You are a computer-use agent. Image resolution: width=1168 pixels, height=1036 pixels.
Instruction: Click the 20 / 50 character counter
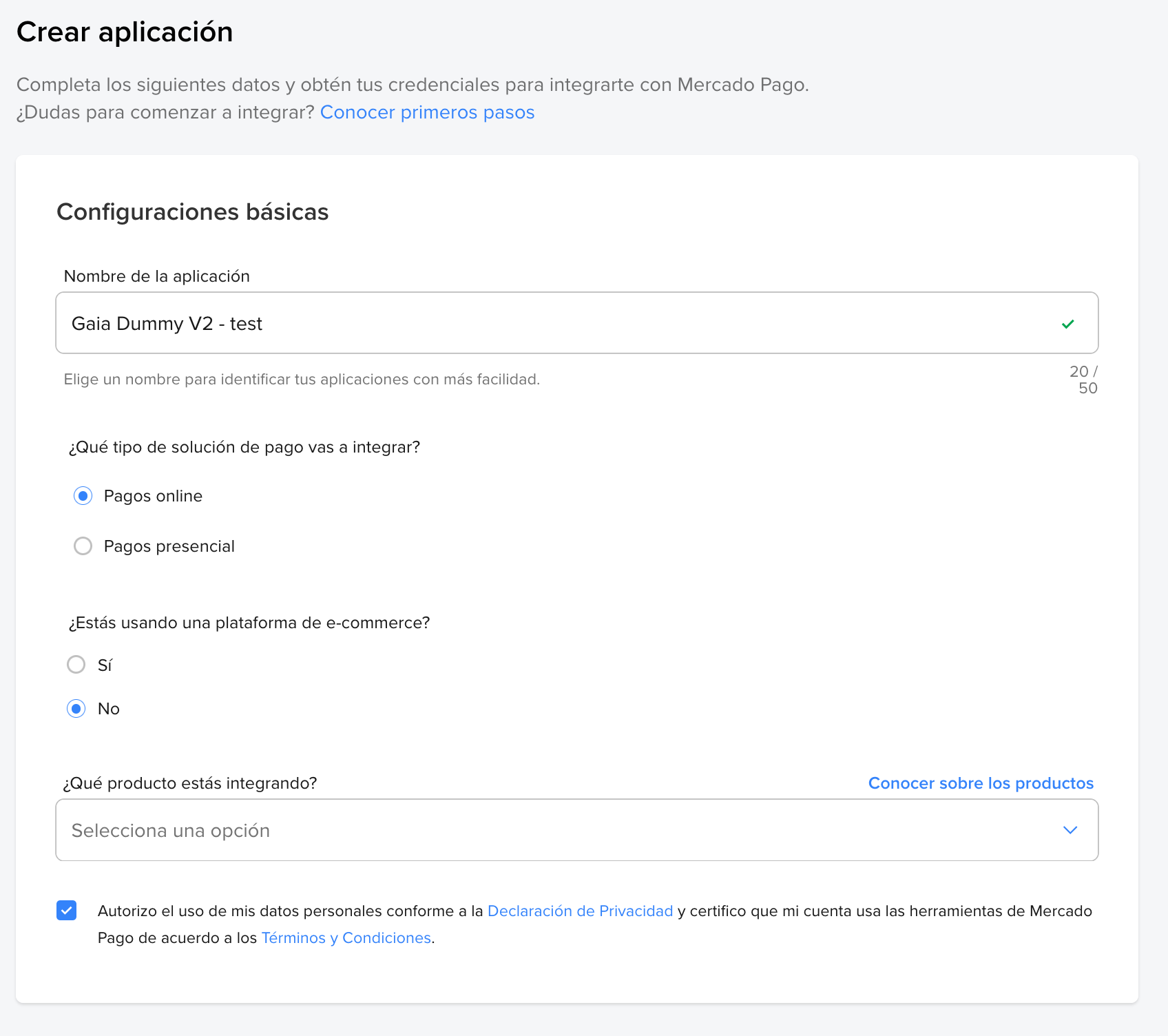coord(1083,380)
